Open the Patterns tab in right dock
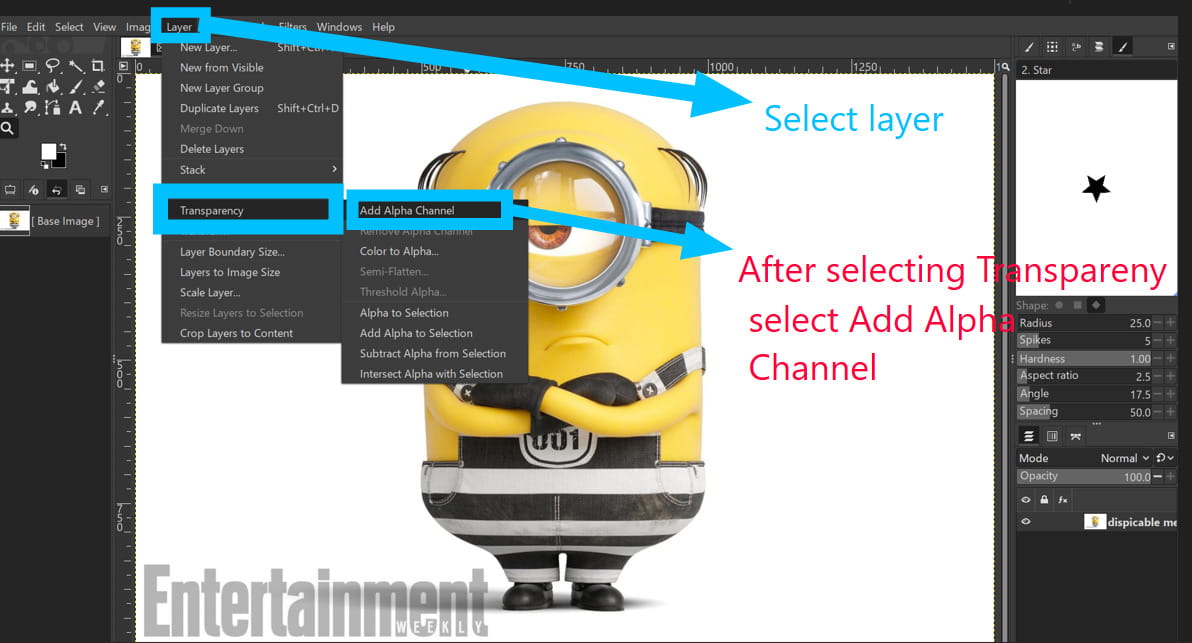 coord(1052,47)
